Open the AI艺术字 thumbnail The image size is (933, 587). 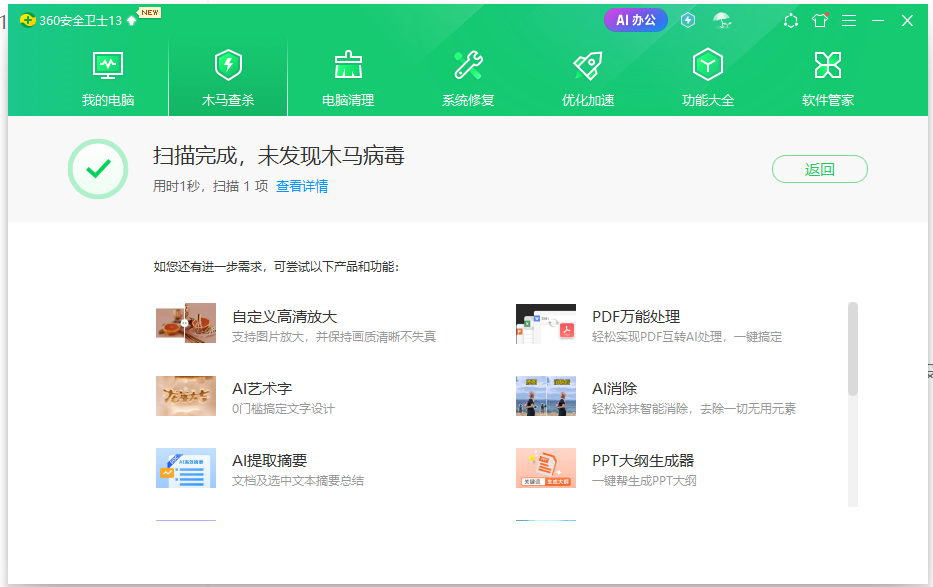point(186,395)
